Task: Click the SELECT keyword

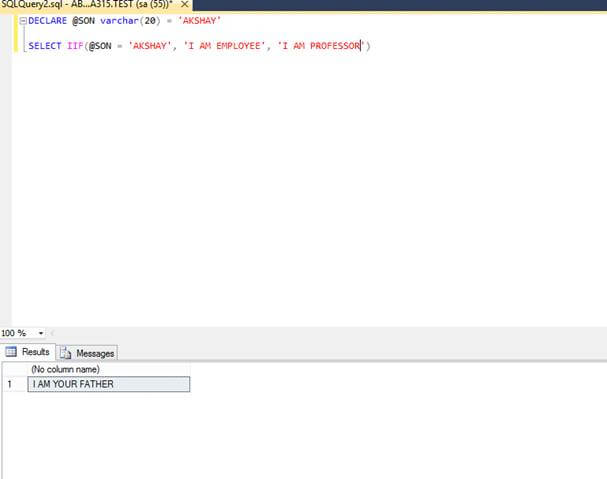Action: [45, 46]
